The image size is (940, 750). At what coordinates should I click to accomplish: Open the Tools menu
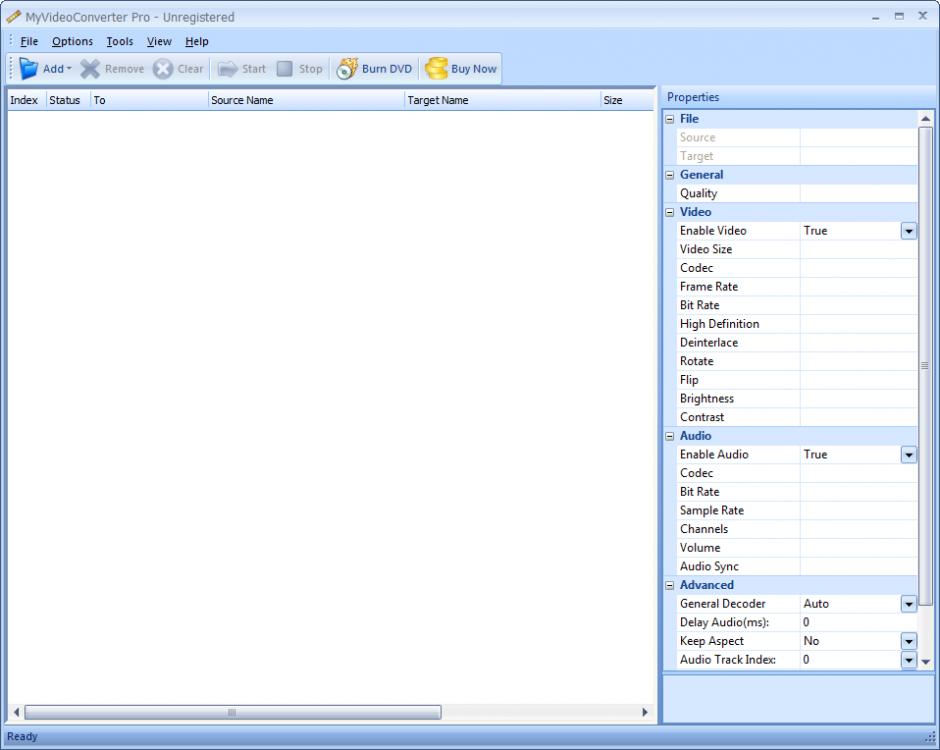120,41
